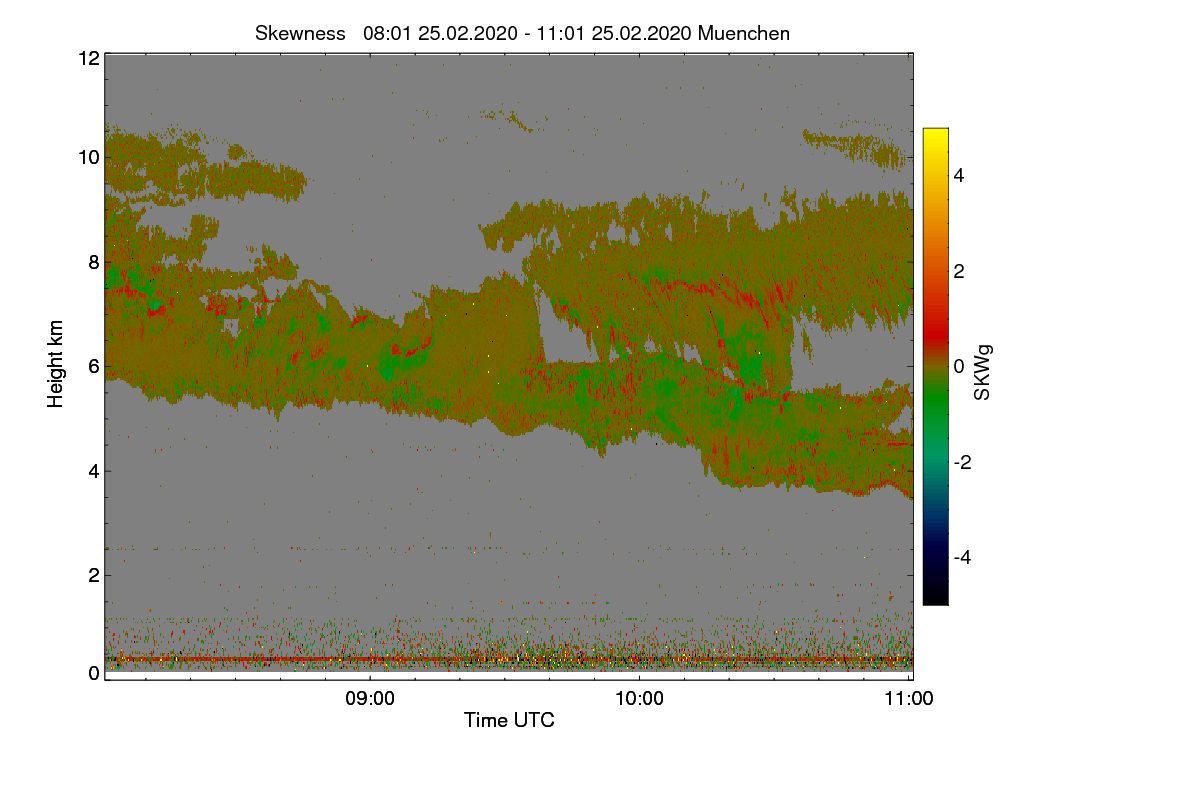Click the colorbar value 0

(959, 366)
